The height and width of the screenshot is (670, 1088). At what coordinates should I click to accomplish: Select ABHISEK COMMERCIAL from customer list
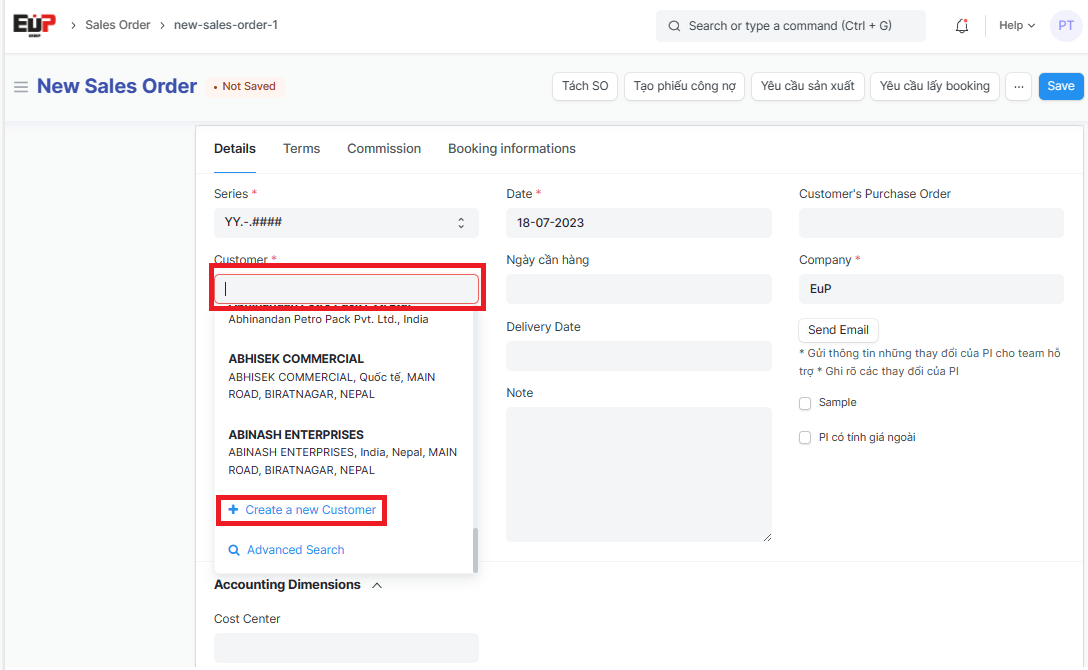[296, 359]
